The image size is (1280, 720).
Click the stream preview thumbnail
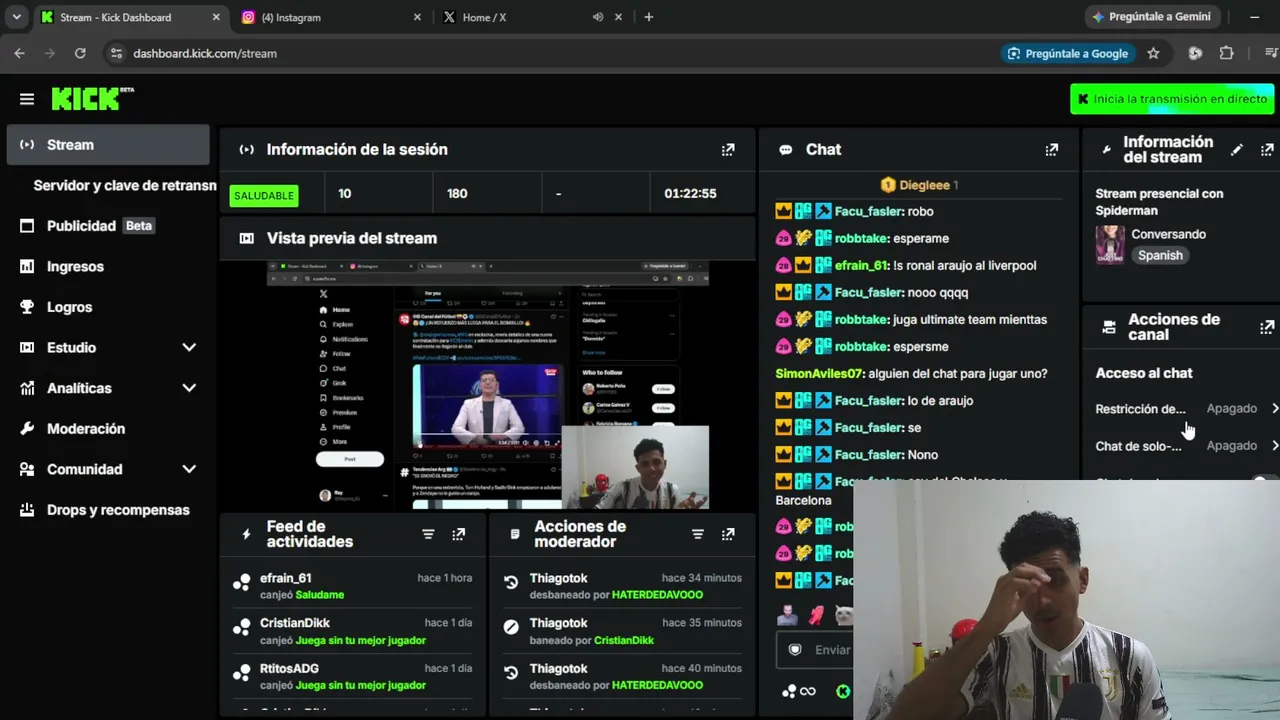pos(488,385)
